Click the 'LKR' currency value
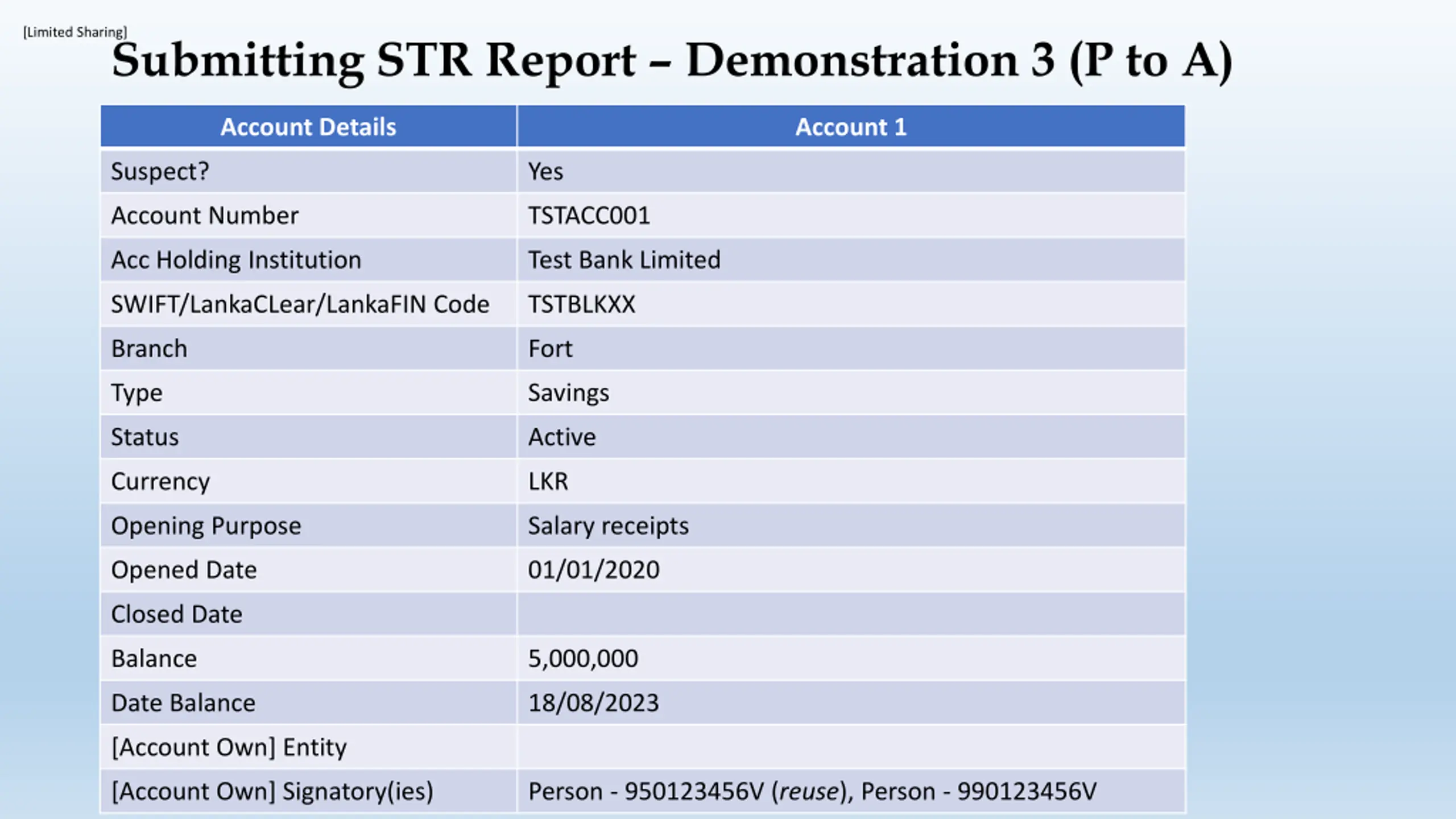Image resolution: width=1456 pixels, height=819 pixels. 548,482
